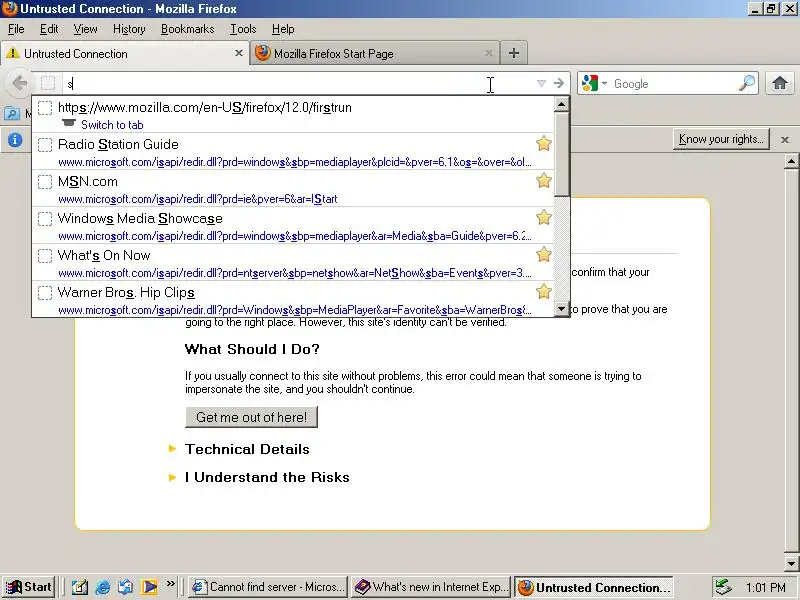The height and width of the screenshot is (600, 800).
Task: Launch Outlook Express from quick launch
Action: coord(126,587)
